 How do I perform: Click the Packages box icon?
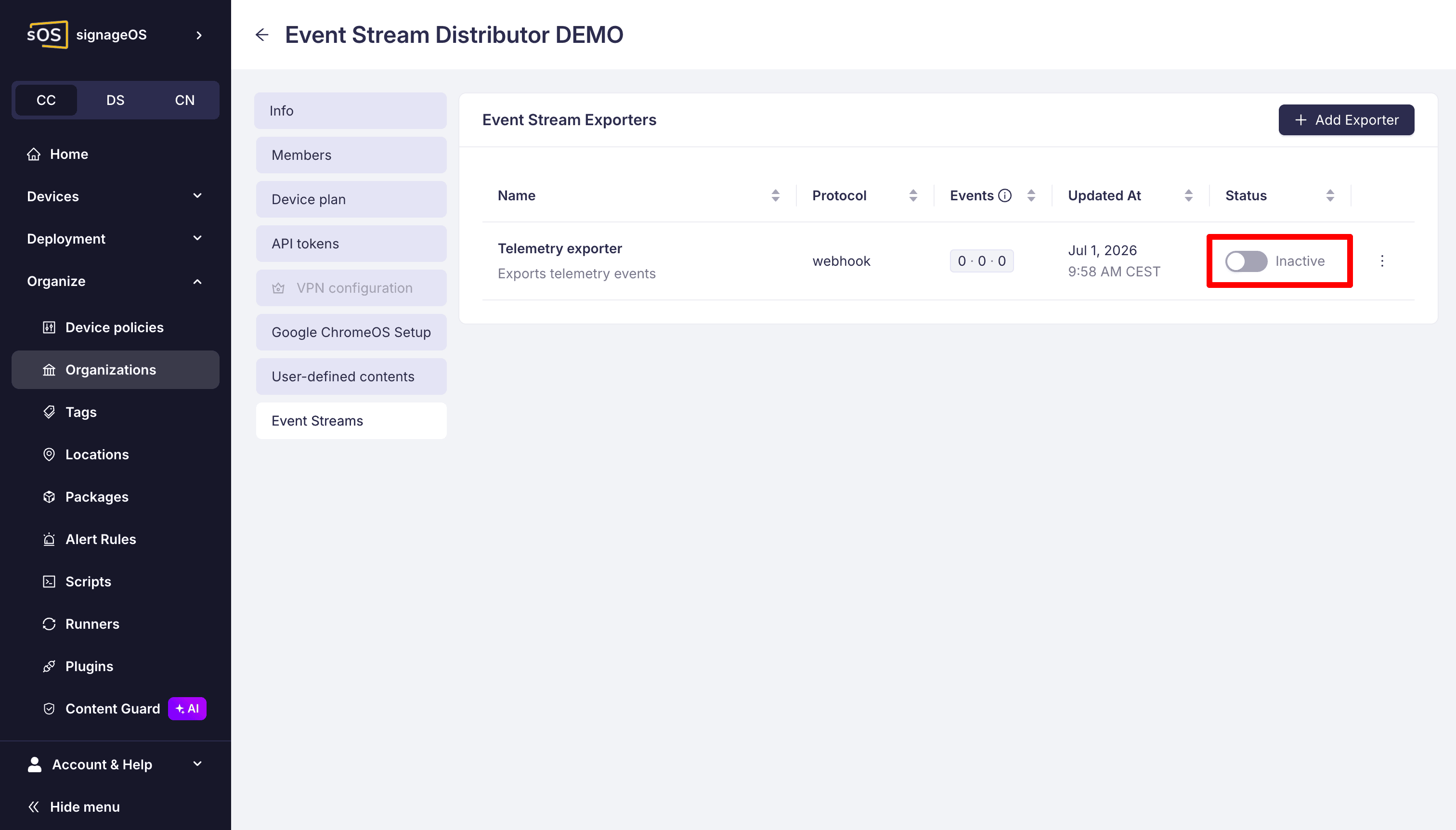[x=49, y=496]
